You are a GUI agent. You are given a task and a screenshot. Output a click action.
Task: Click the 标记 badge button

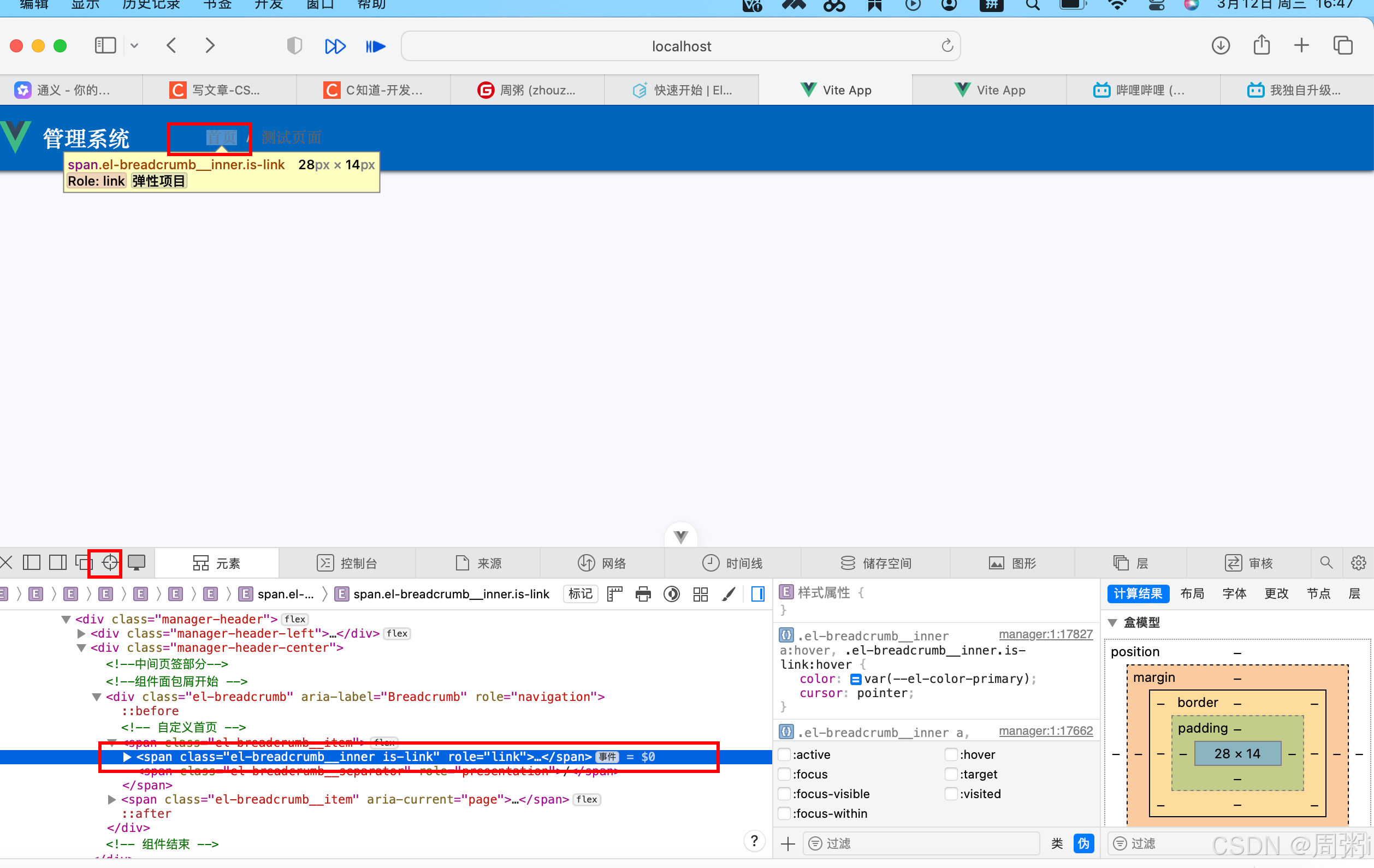581,594
